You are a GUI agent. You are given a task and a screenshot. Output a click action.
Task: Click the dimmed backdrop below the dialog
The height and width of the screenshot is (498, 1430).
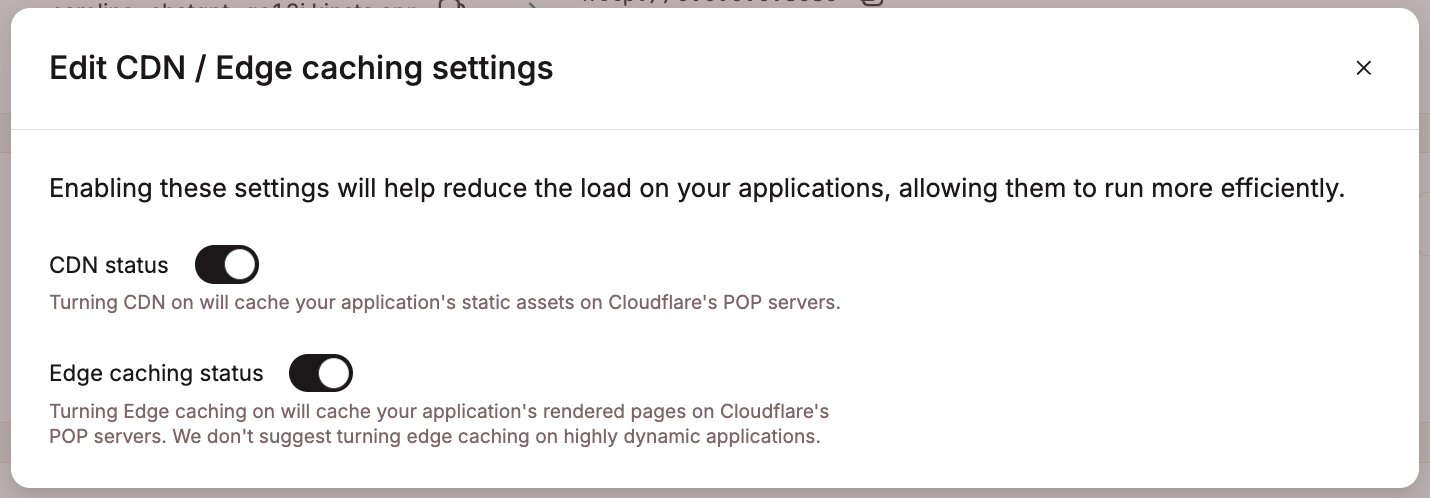coord(714,493)
